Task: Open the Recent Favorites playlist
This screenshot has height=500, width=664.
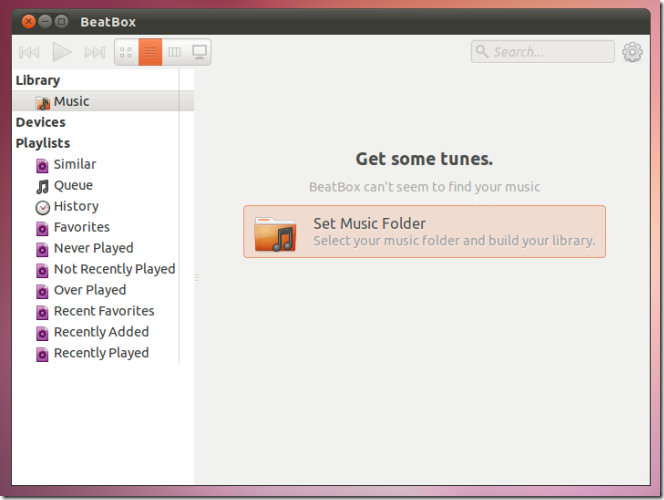Action: pyautogui.click(x=104, y=311)
